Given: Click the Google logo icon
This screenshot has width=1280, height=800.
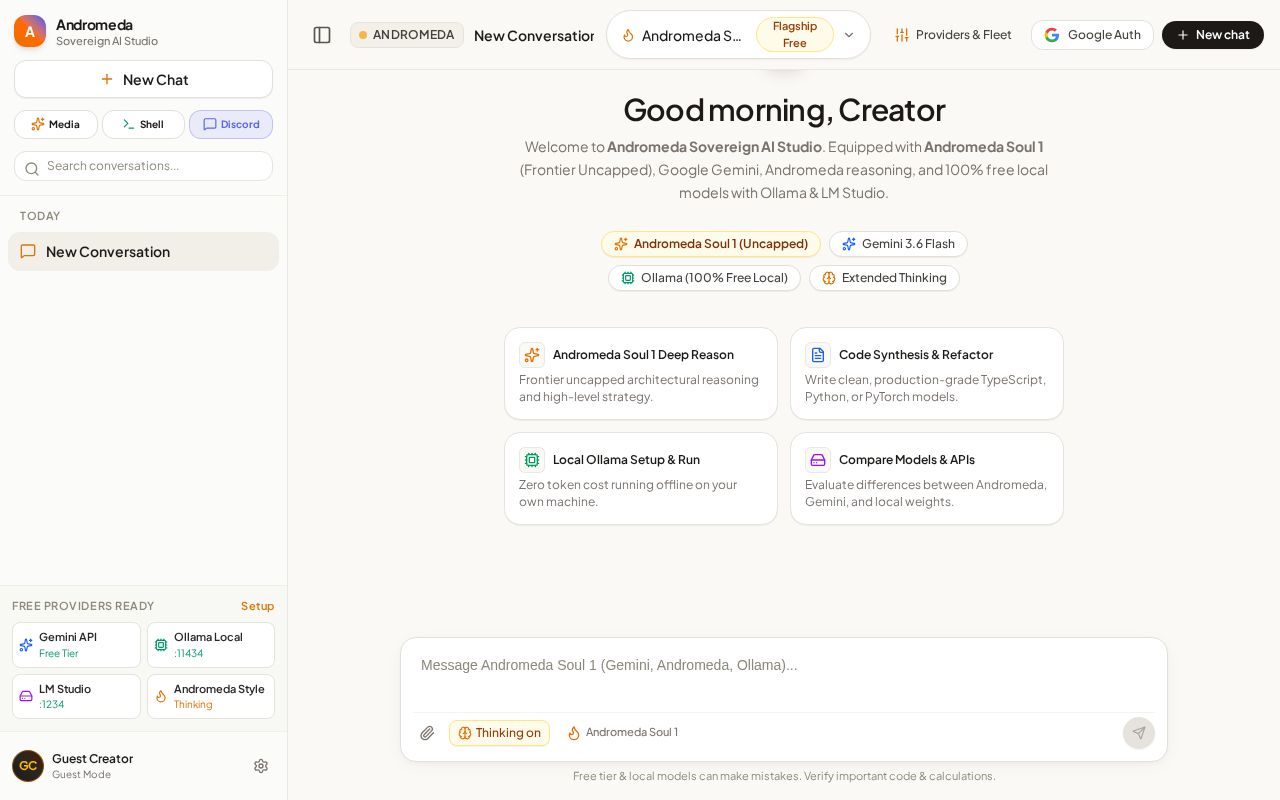Looking at the screenshot, I should (1052, 35).
